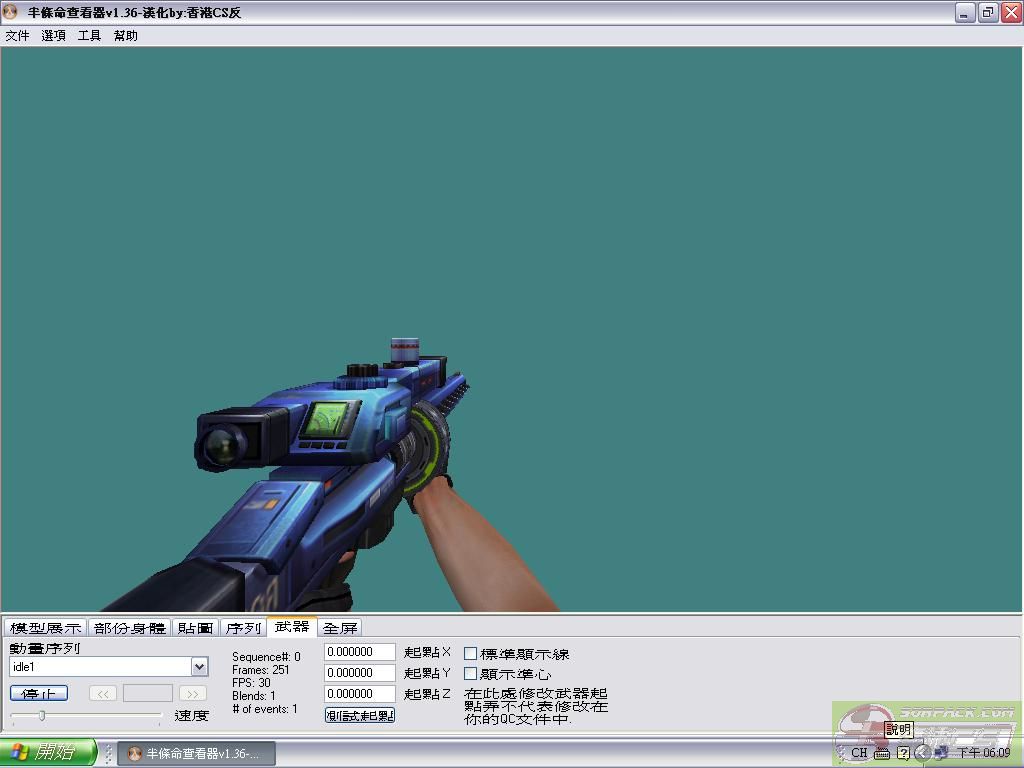Switch to the 模型展示 tab

tap(45, 628)
